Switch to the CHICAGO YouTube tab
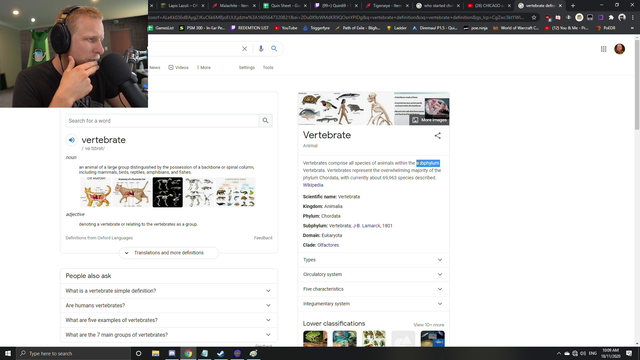The height and width of the screenshot is (360, 640). click(489, 6)
